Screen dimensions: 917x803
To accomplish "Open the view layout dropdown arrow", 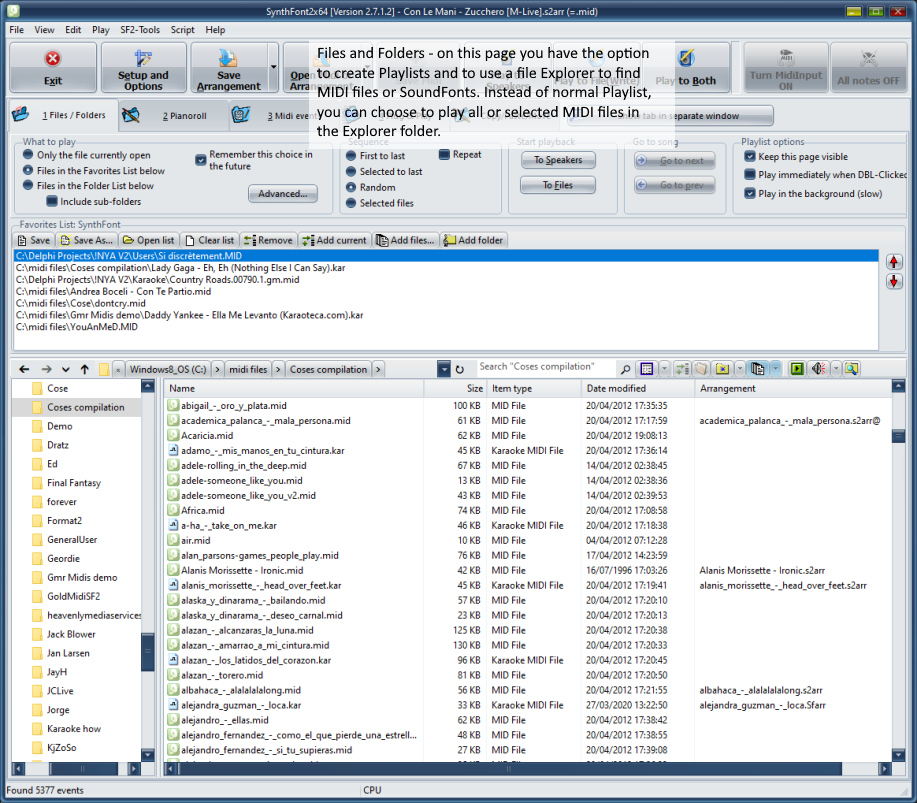I will tap(664, 368).
